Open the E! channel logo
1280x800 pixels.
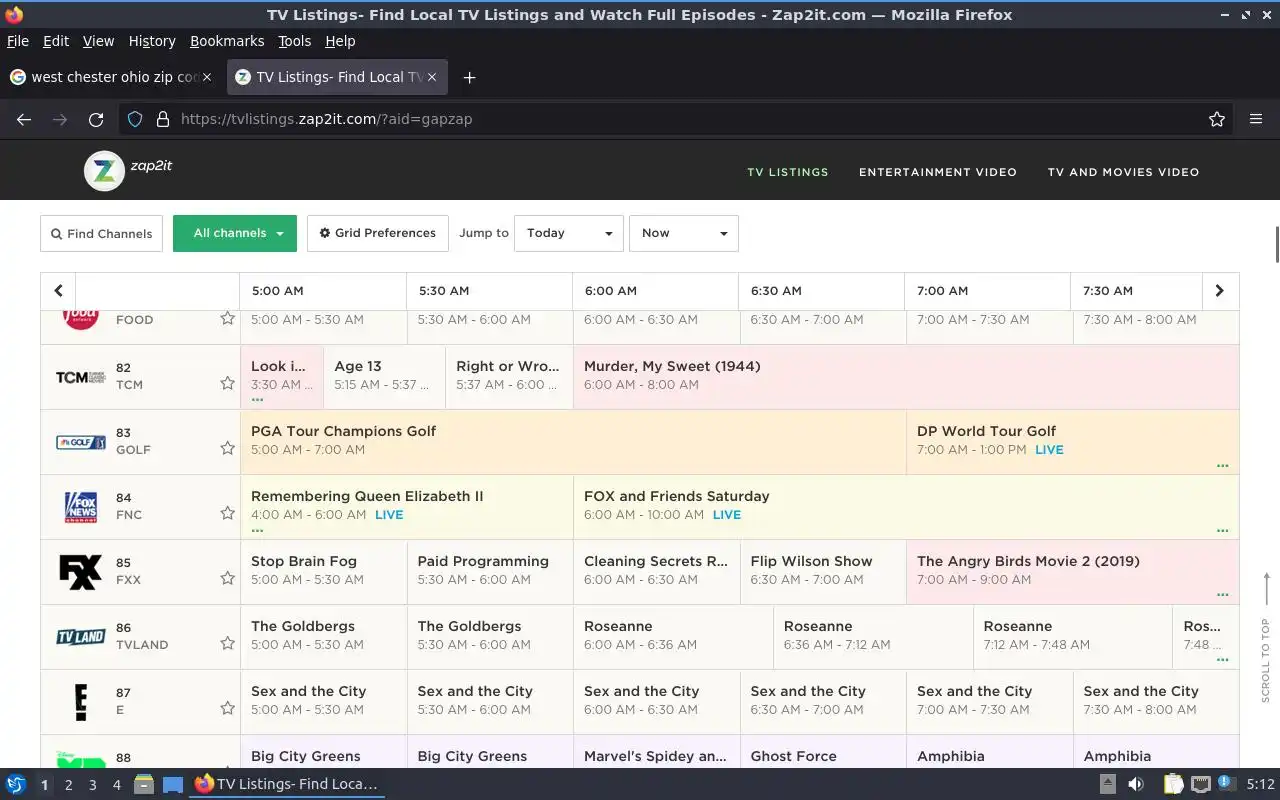click(81, 702)
